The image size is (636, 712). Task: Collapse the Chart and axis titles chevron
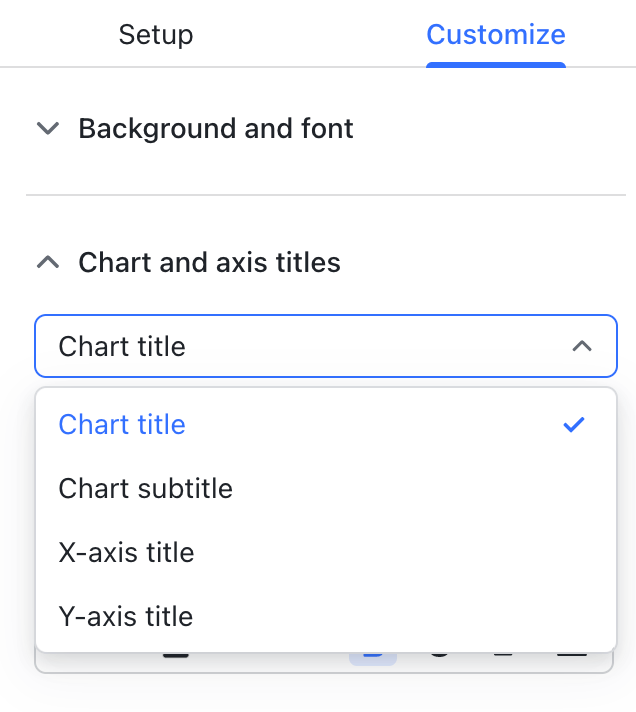pyautogui.click(x=48, y=263)
